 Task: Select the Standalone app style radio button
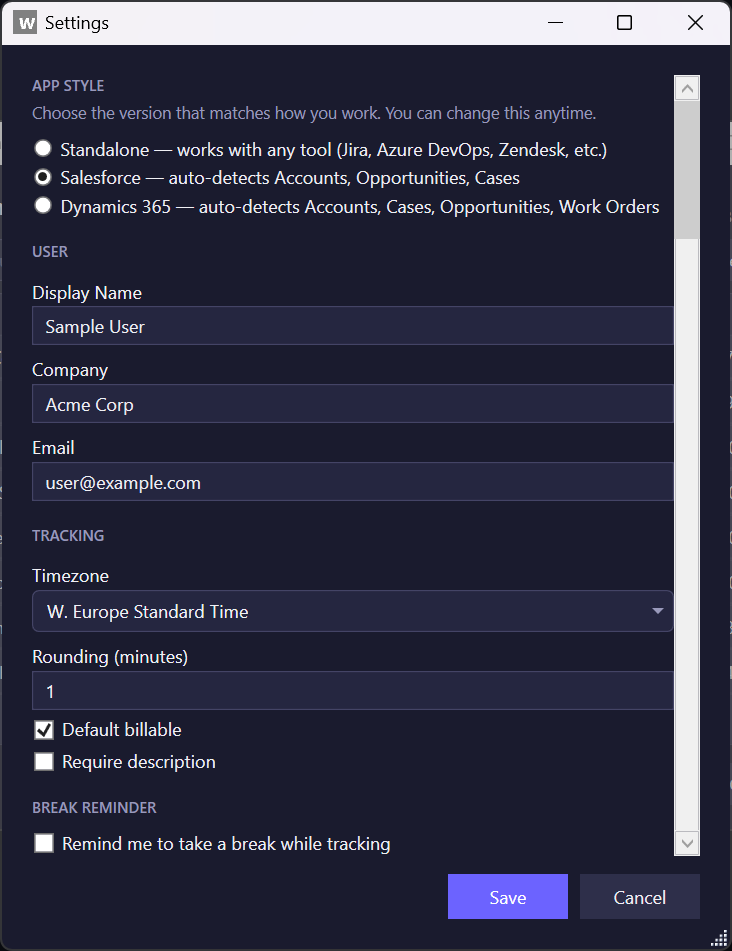click(x=43, y=148)
